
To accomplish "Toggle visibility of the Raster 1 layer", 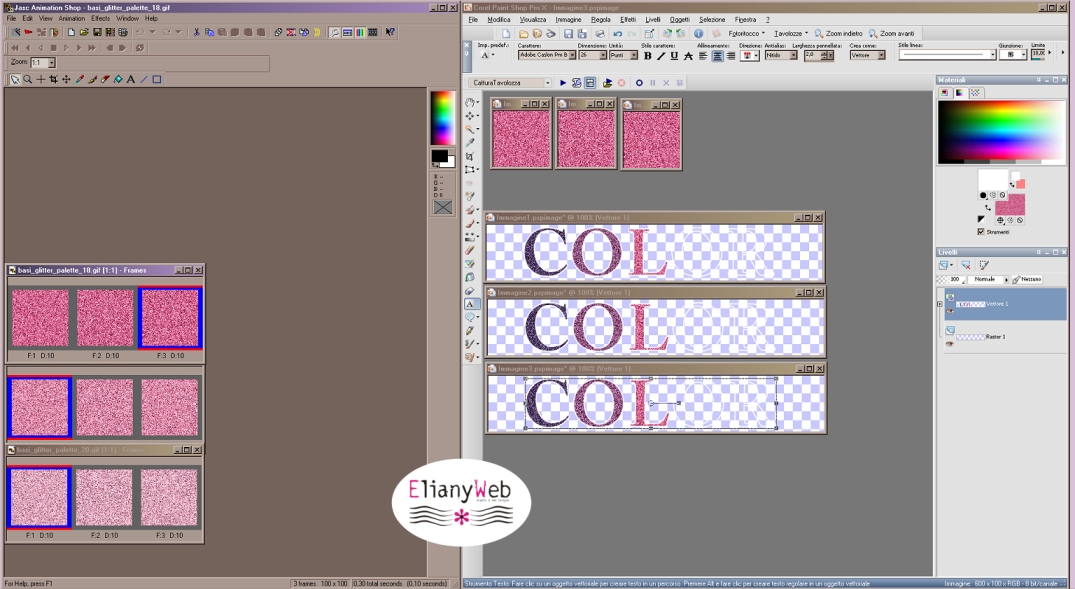I will pyautogui.click(x=949, y=344).
